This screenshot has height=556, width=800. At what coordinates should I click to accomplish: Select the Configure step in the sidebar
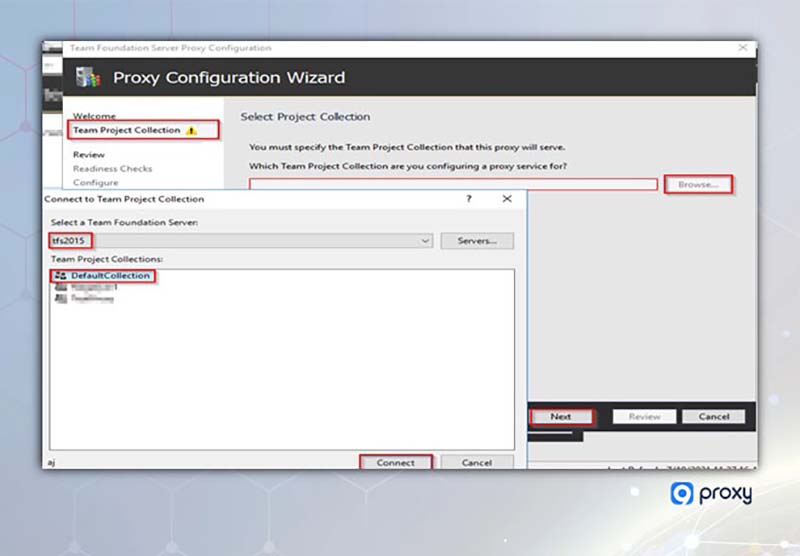95,182
